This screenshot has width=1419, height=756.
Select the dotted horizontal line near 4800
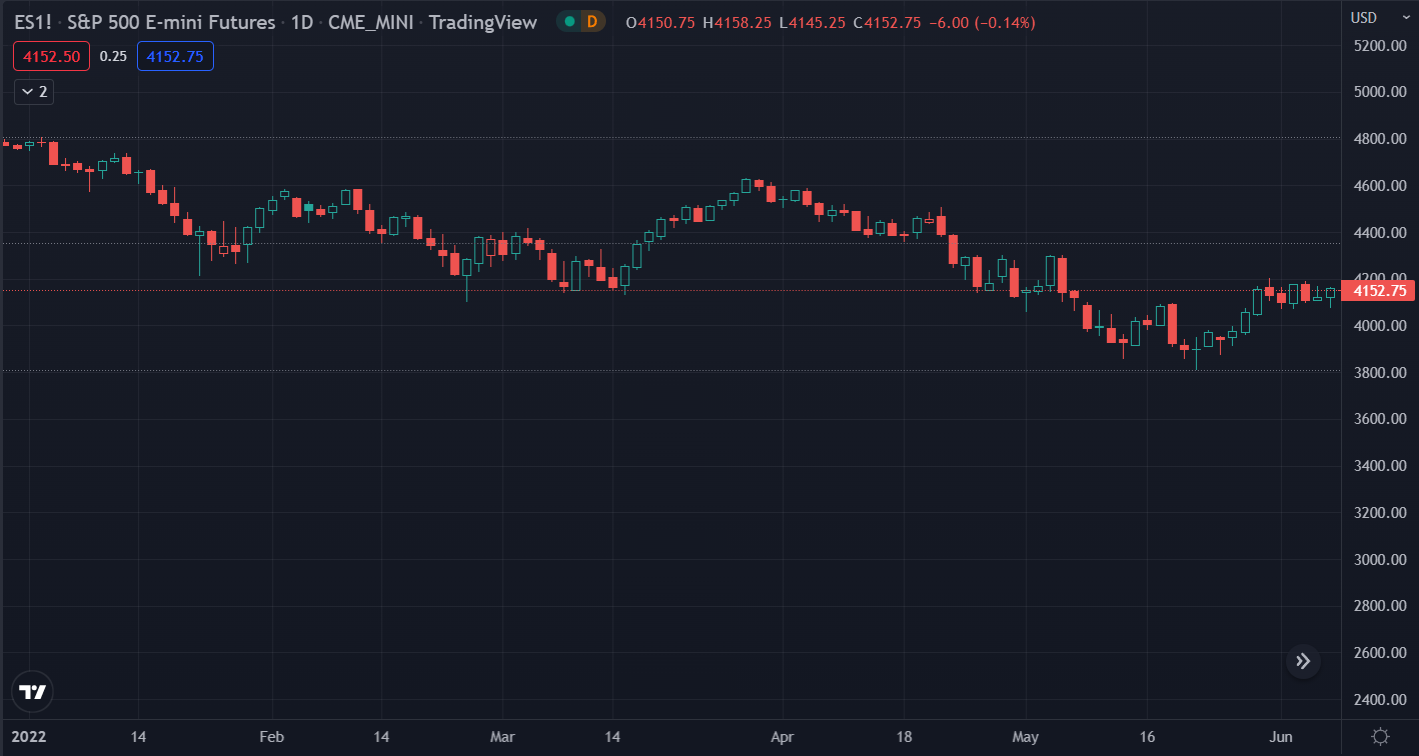coord(670,138)
